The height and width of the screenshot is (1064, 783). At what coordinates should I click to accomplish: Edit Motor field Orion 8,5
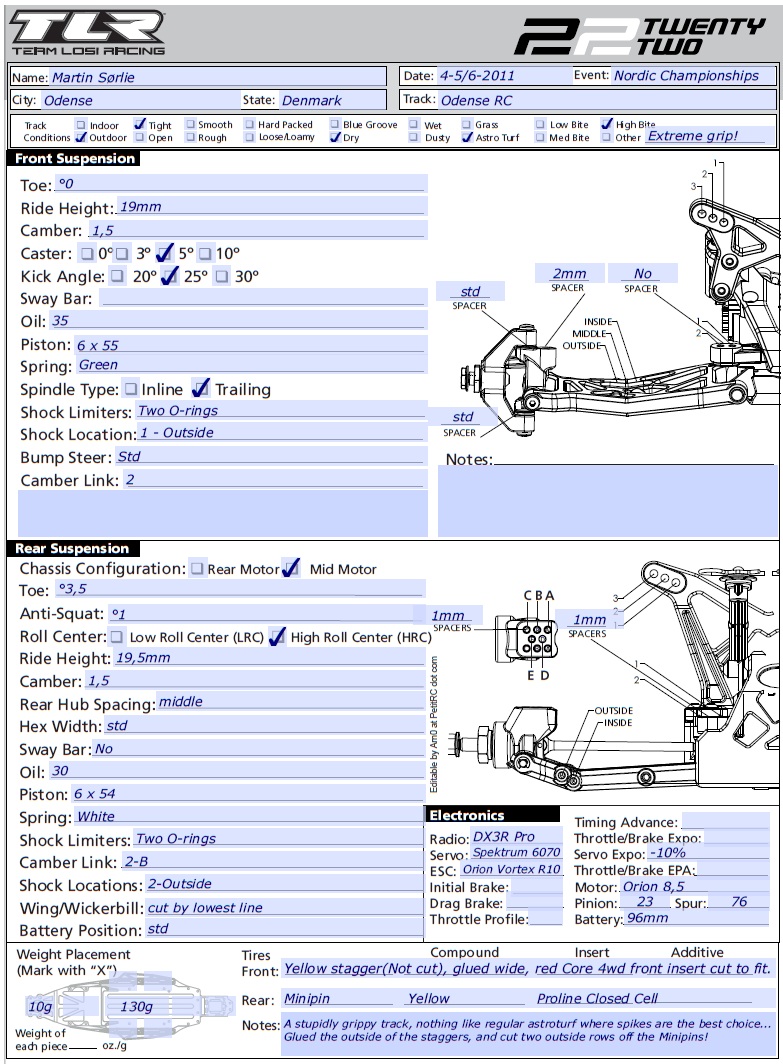694,886
